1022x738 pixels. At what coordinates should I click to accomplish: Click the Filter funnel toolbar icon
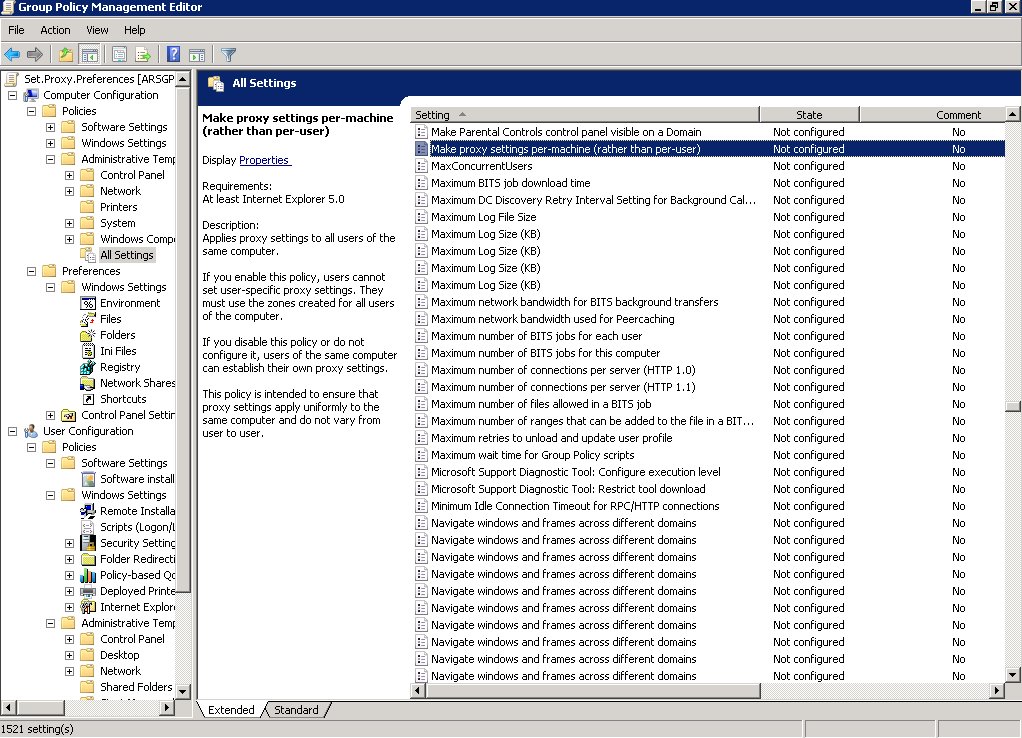228,55
